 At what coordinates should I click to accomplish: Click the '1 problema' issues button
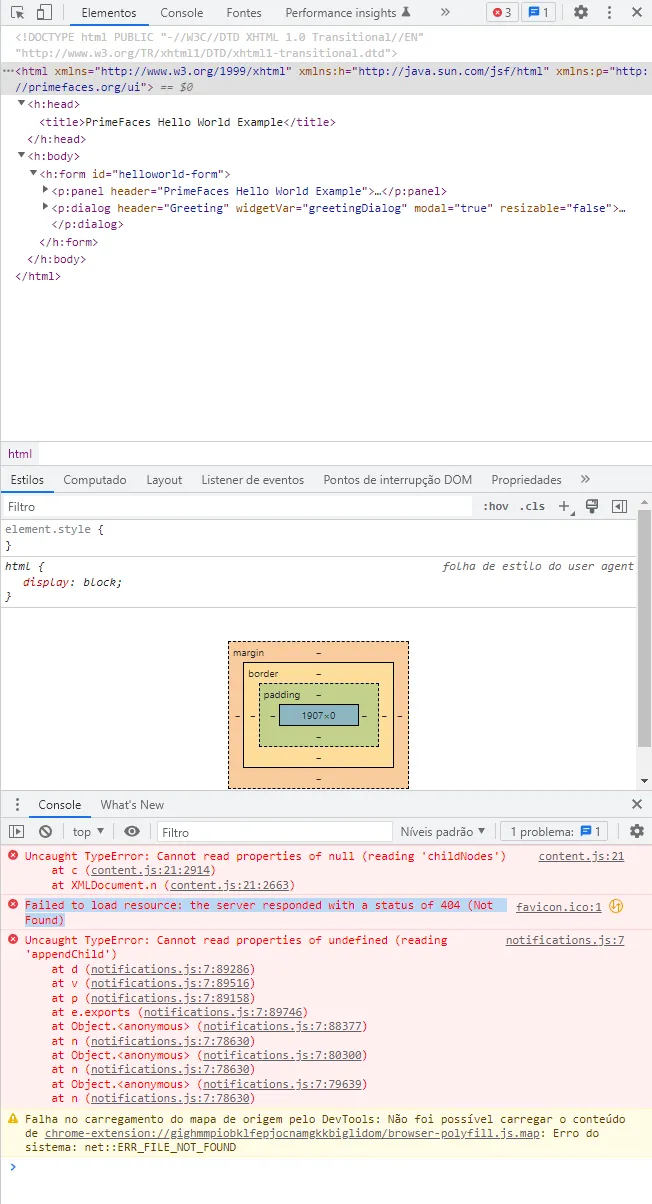point(553,831)
